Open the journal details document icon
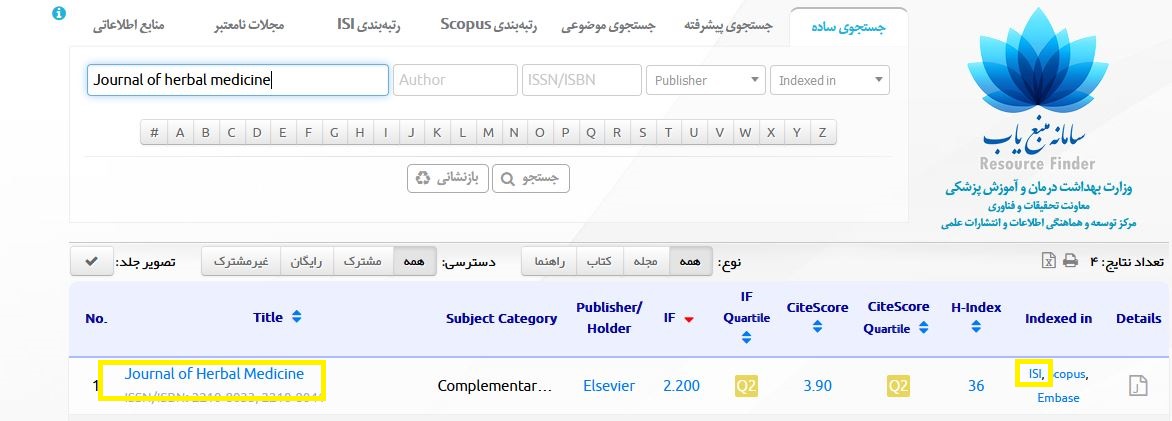This screenshot has width=1172, height=421. point(1137,385)
